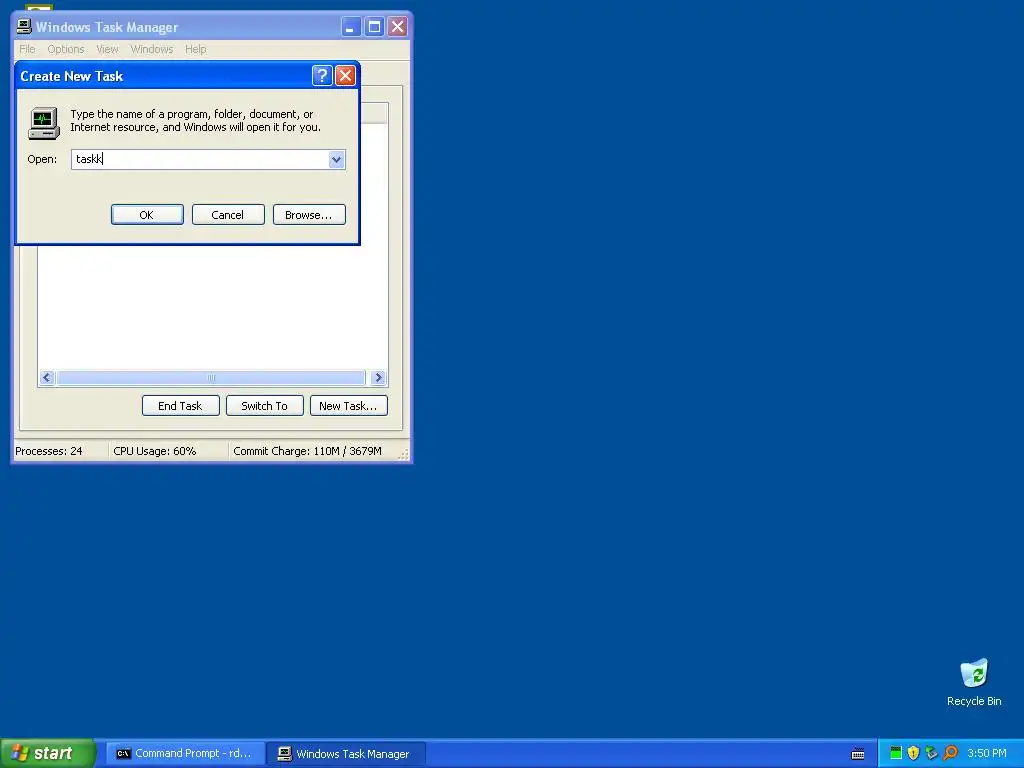Expand the Open field dropdown arrow
Viewport: 1024px width, 768px height.
click(x=336, y=159)
